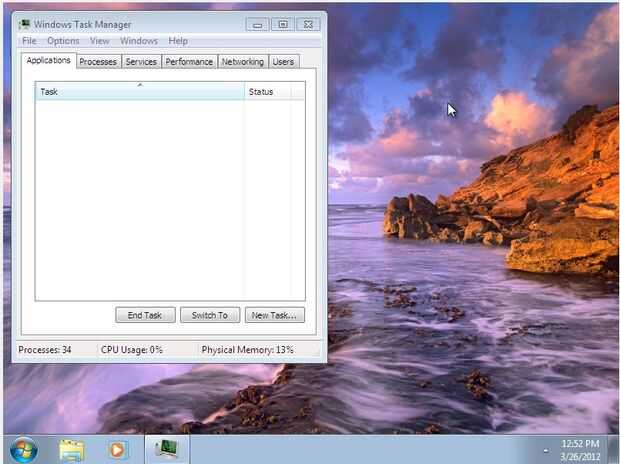Image resolution: width=620 pixels, height=464 pixels.
Task: Sort by the Status column header
Action: (x=268, y=91)
